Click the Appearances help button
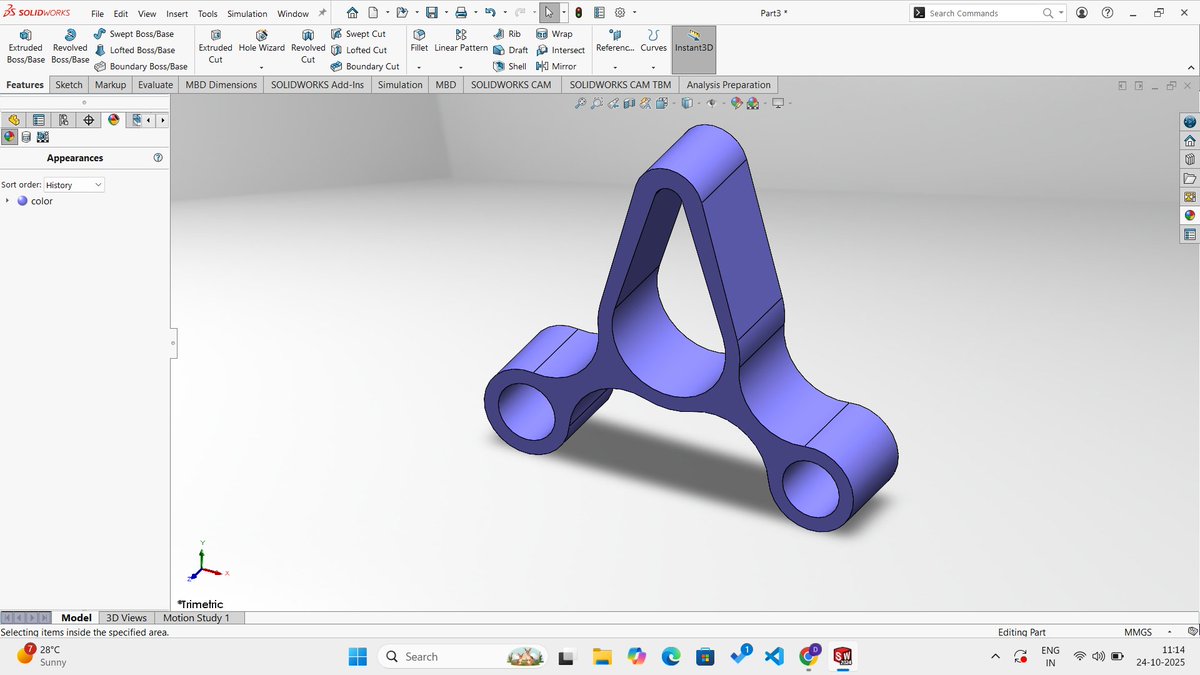Screen dimensions: 1200x675 pyautogui.click(x=158, y=158)
